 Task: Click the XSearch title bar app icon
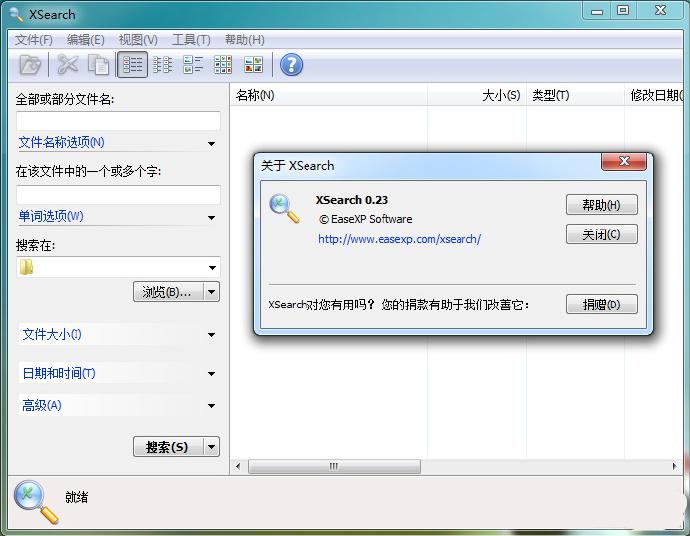pyautogui.click(x=16, y=14)
